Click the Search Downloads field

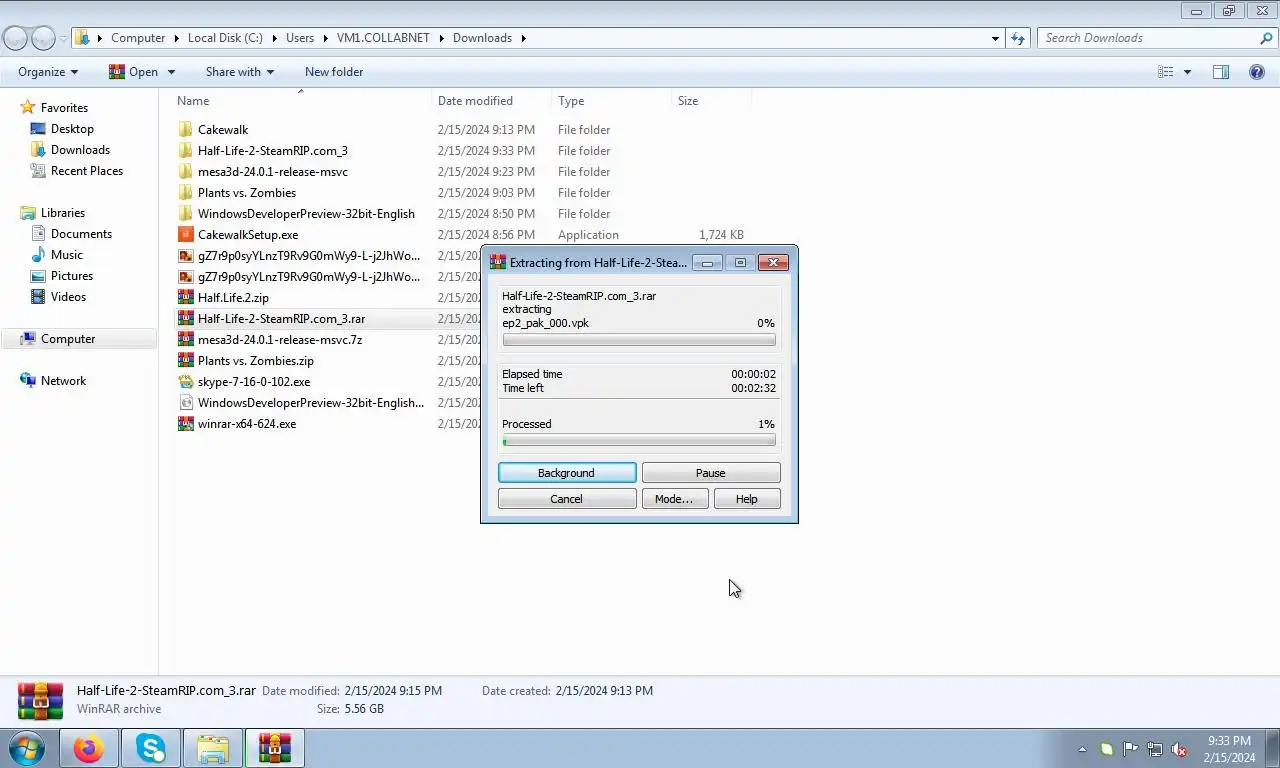point(1148,38)
